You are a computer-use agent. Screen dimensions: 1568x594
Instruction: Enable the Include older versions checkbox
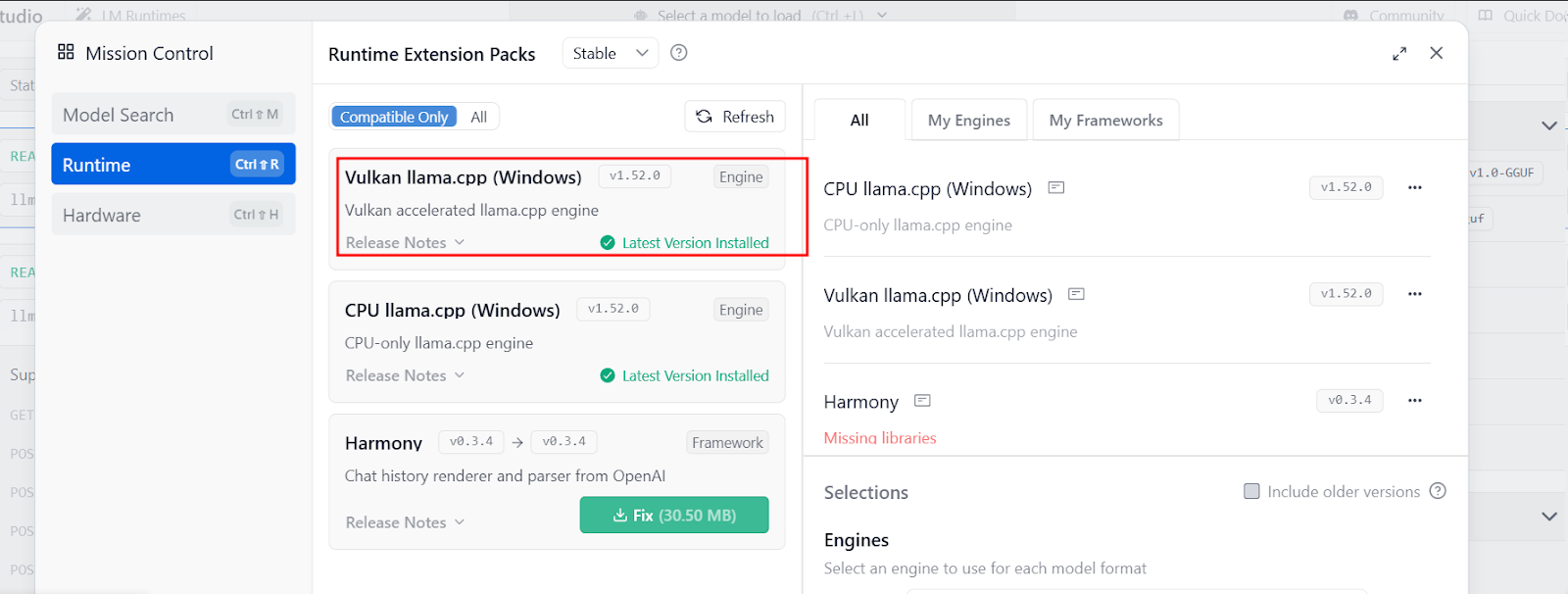click(x=1251, y=491)
